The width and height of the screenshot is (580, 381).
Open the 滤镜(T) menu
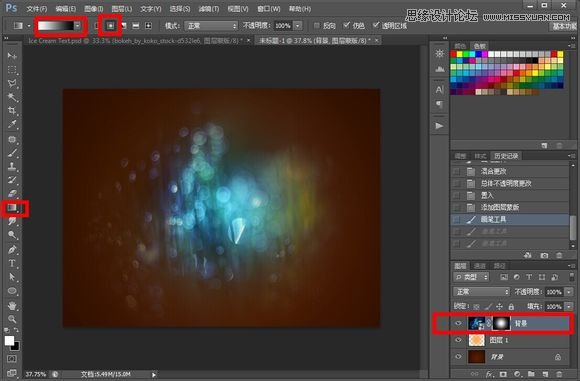209,9
